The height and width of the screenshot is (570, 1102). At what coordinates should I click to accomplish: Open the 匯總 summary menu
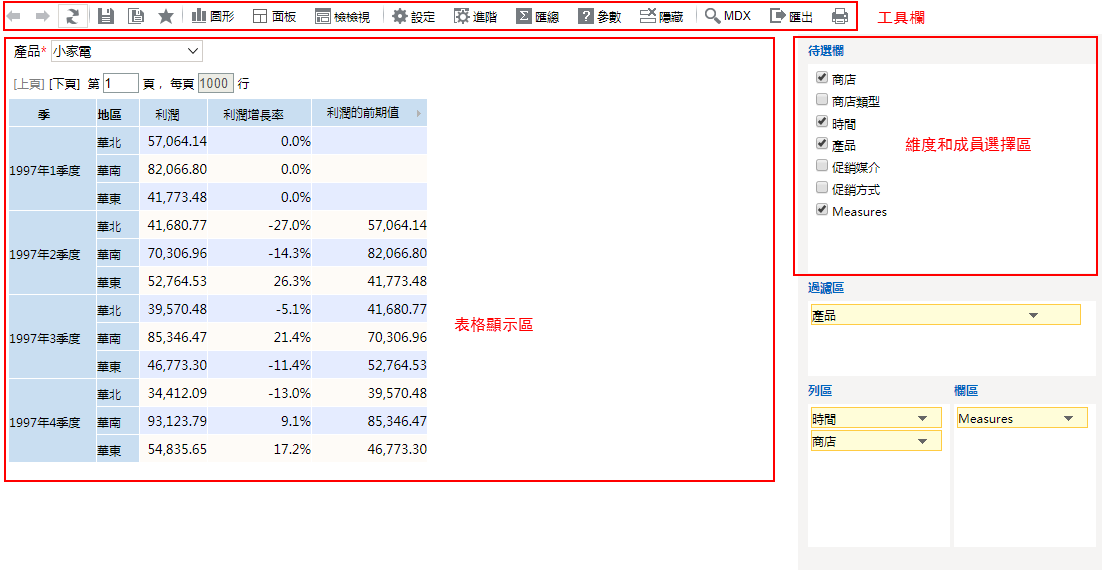(x=537, y=16)
